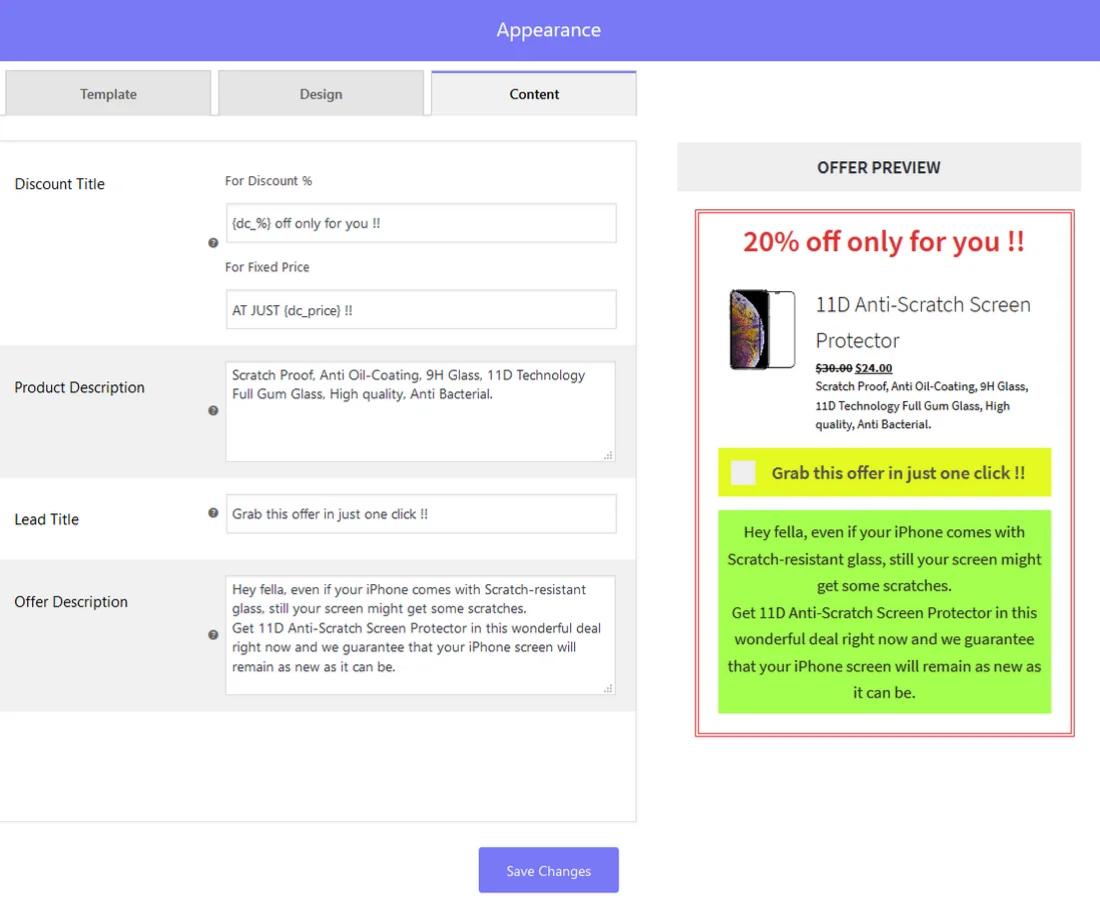Screen dimensions: 1100x903
Task: Click the Offer Description textarea resize grip
Action: 609,686
